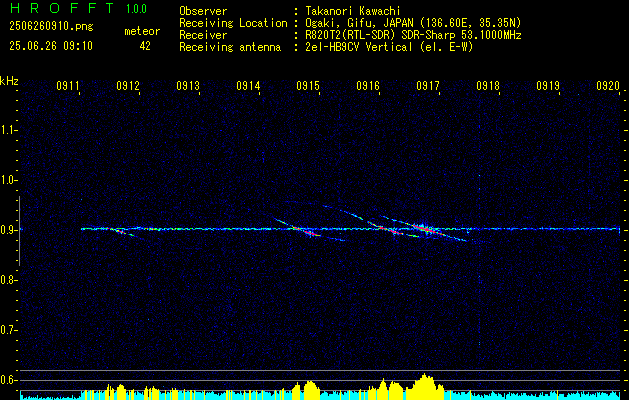This screenshot has height=400, width=629.
Task: Click the Receiving antenna field label
Action: pyautogui.click(x=230, y=47)
